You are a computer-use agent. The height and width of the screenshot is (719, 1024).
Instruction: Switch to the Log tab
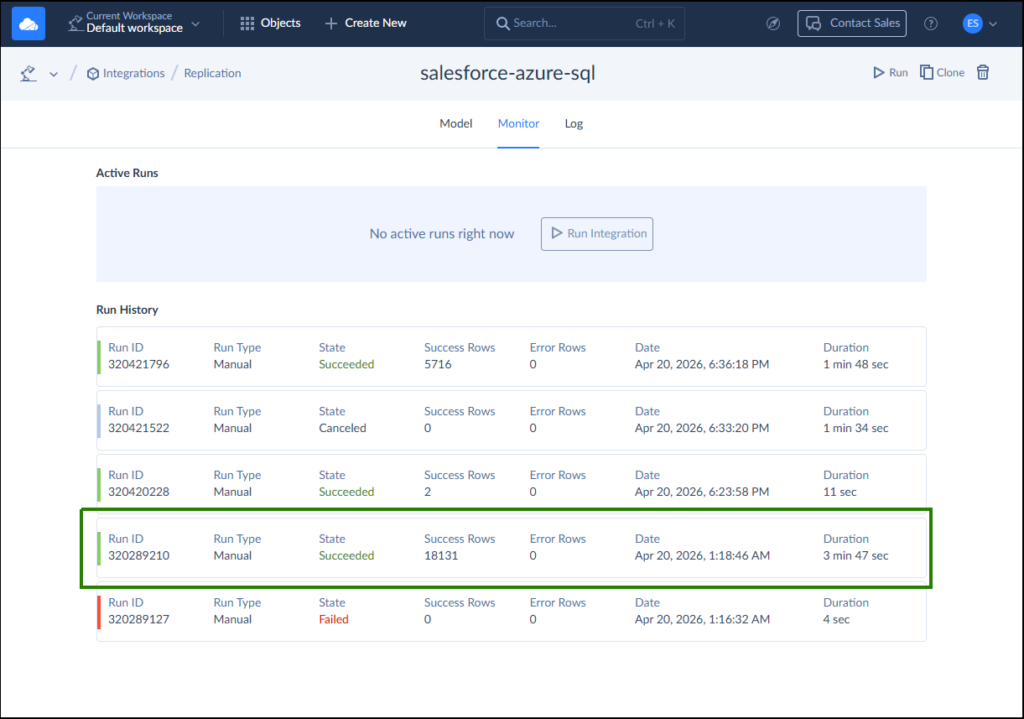573,123
